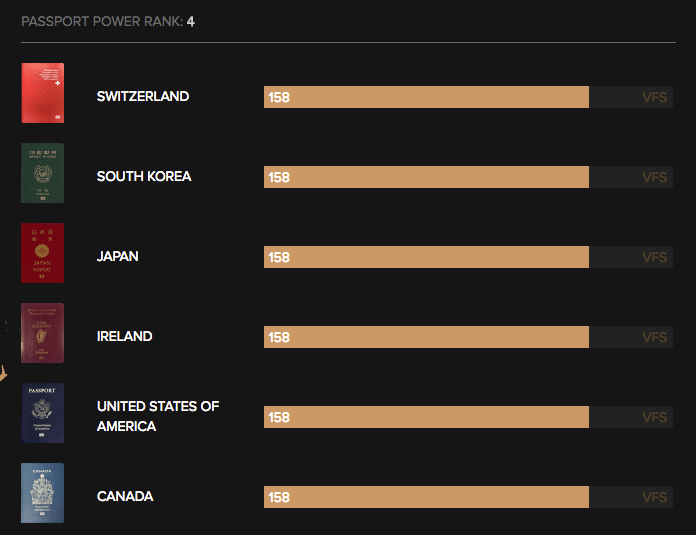Open the Japan passport cover image
This screenshot has height=535, width=696.
tap(43, 253)
